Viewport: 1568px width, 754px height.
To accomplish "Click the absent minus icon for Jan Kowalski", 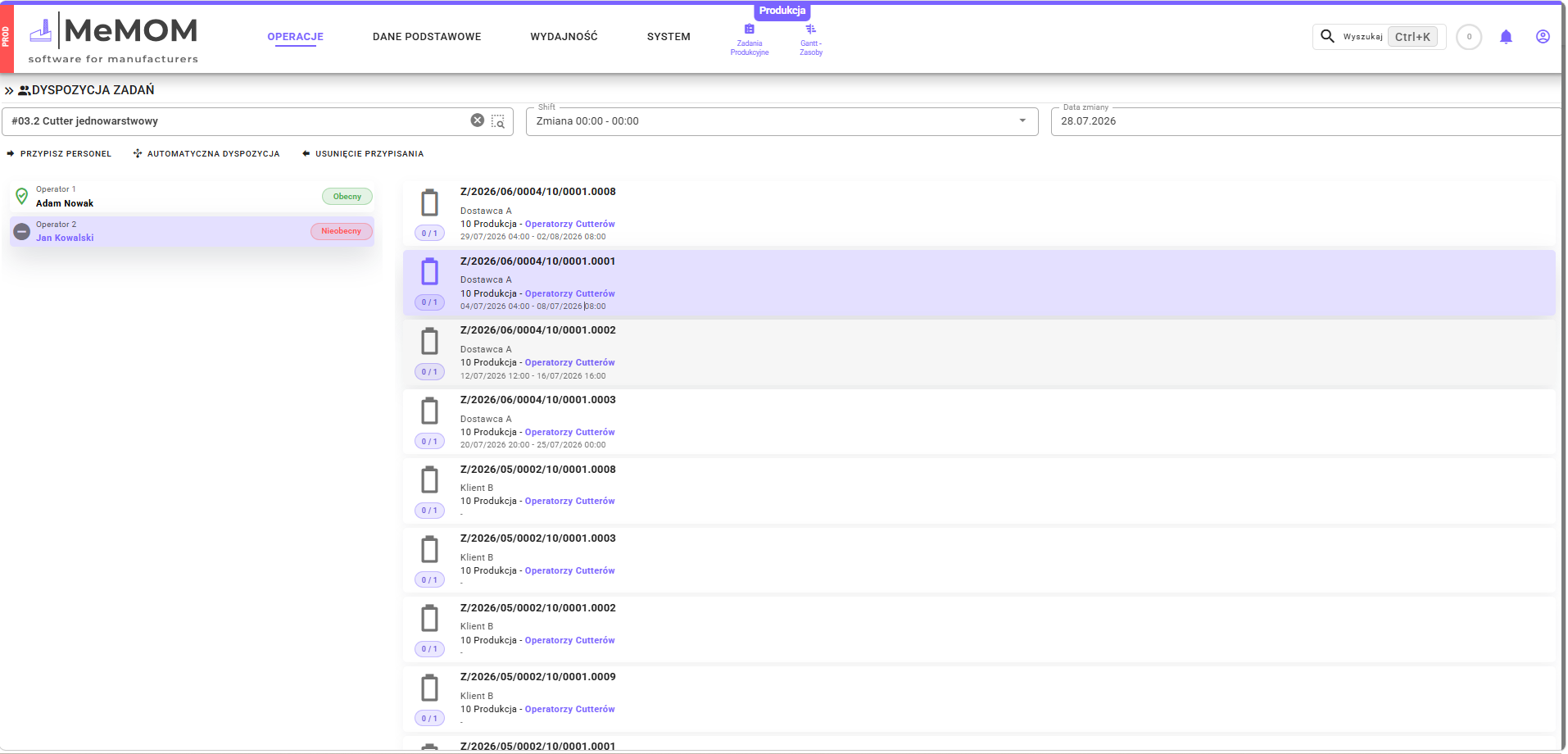I will coord(22,231).
